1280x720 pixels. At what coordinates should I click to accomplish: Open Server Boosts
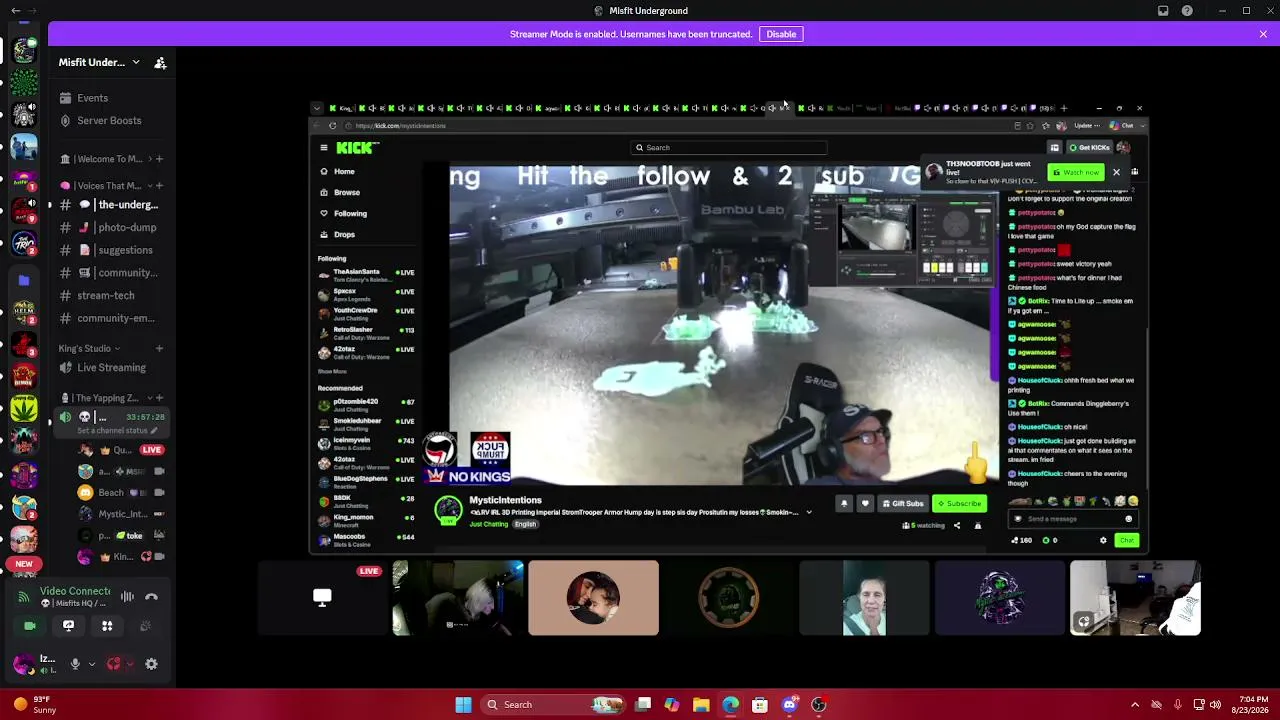pyautogui.click(x=109, y=121)
